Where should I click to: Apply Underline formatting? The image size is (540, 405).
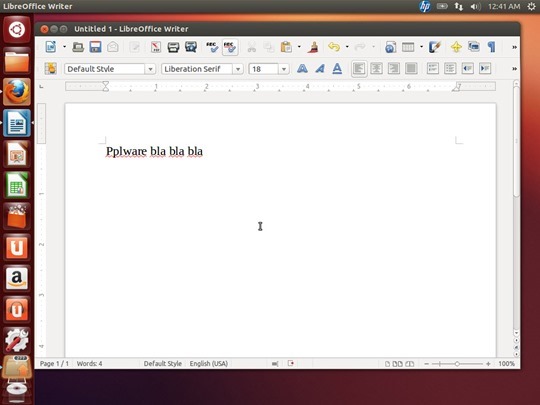point(337,69)
